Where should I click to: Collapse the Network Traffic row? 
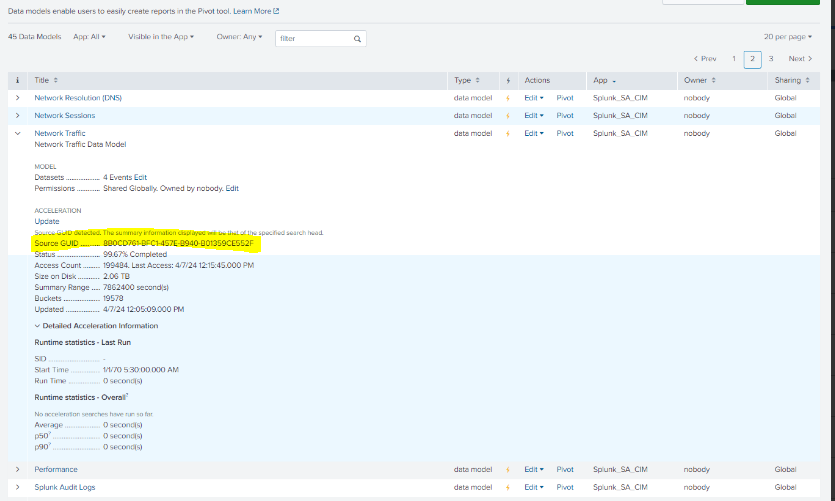click(17, 133)
